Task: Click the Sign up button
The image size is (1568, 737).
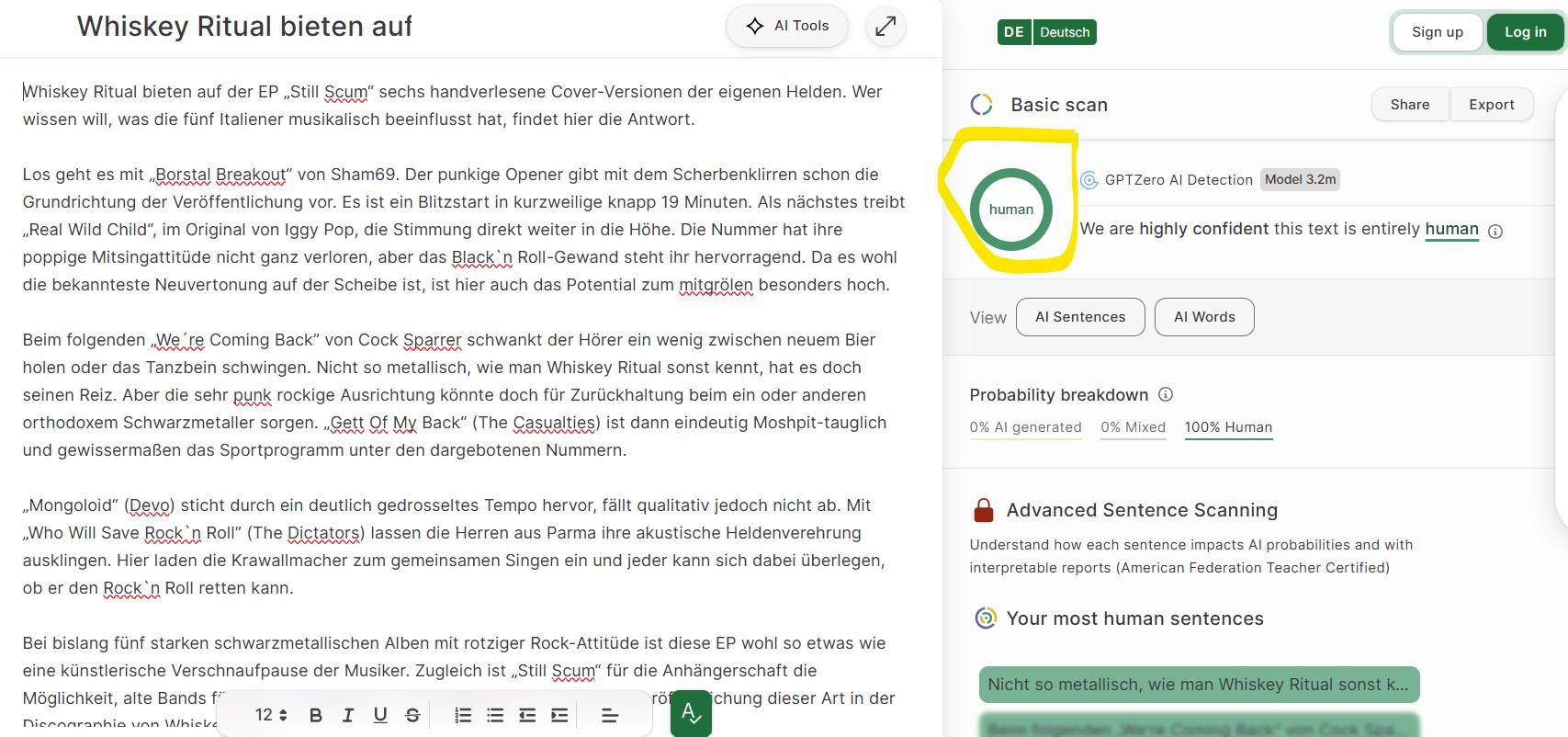Action: (x=1437, y=32)
